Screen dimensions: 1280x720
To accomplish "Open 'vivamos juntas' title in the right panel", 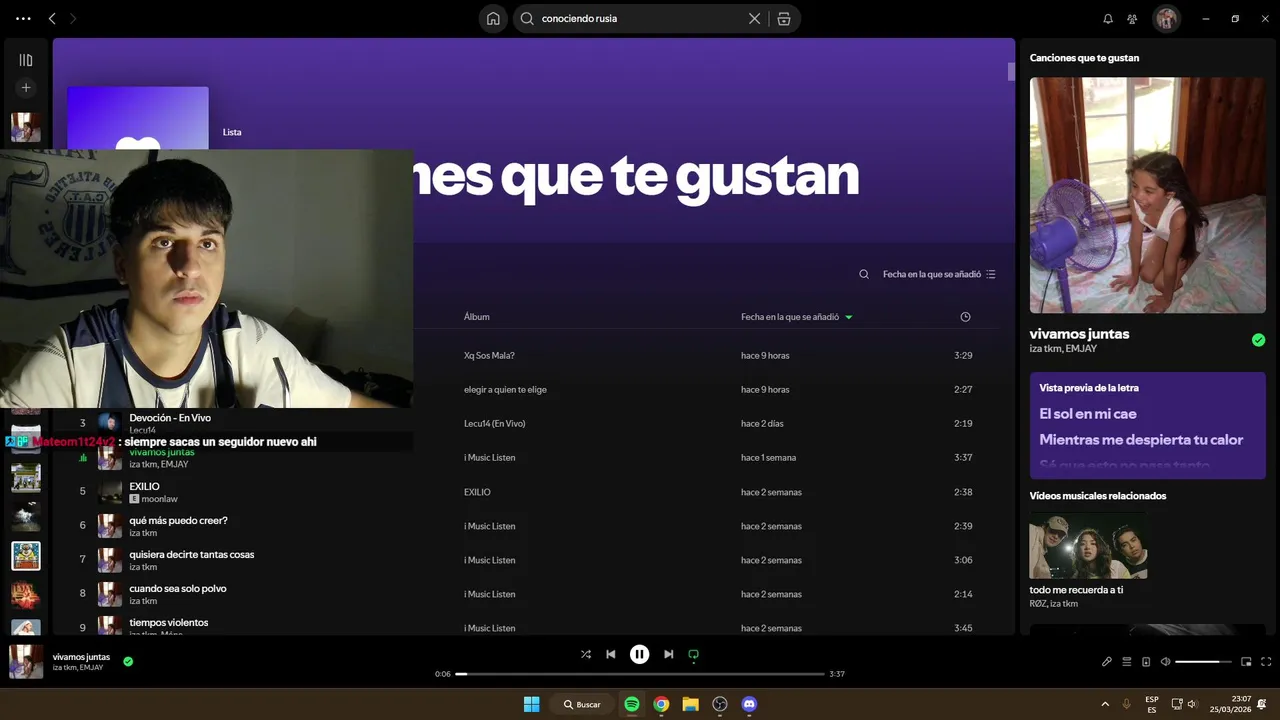I will [1079, 334].
